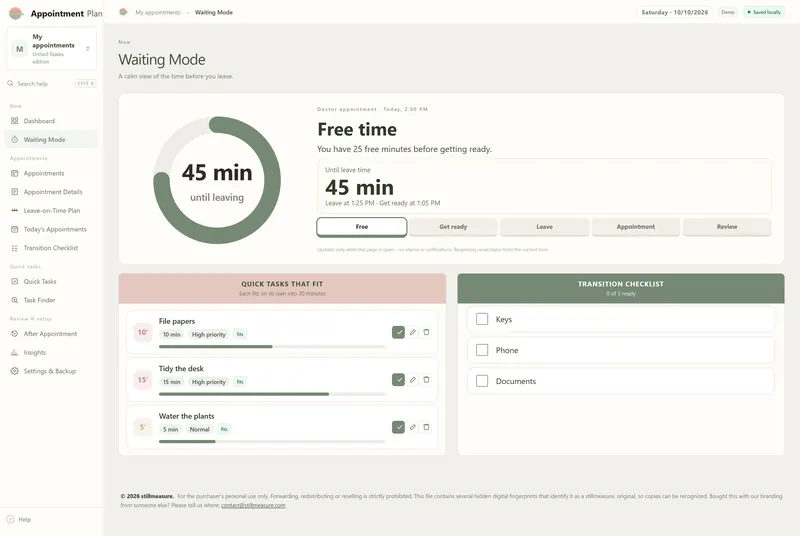Click the Quick Tasks checkbox icon

14,282
